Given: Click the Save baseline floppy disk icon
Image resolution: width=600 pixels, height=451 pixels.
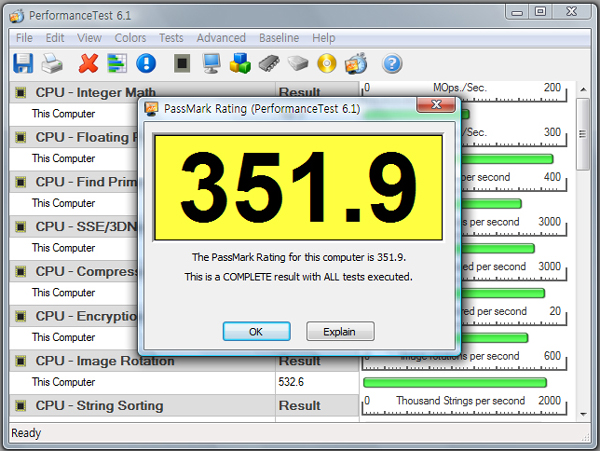Looking at the screenshot, I should pyautogui.click(x=23, y=63).
